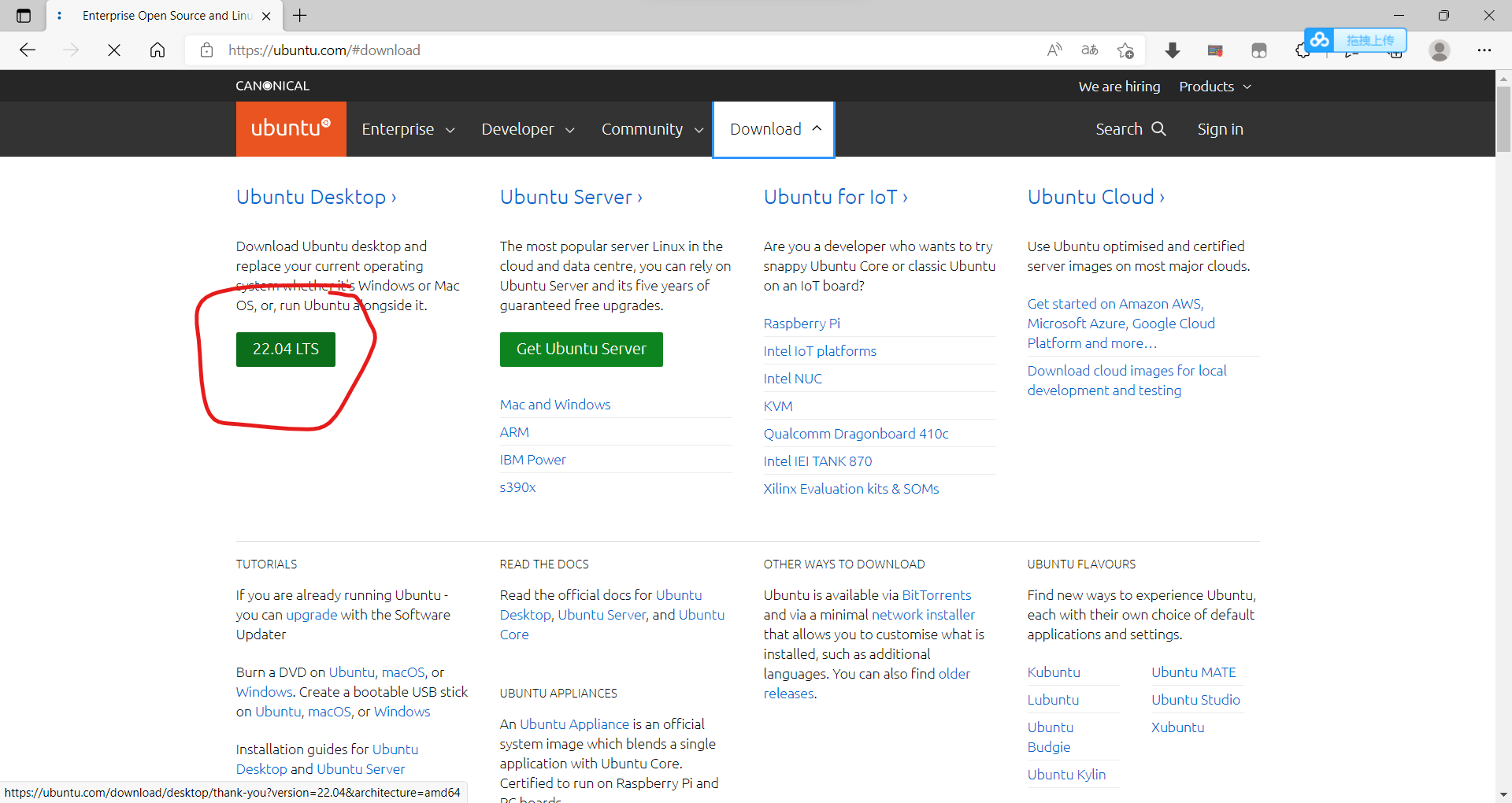The height and width of the screenshot is (803, 1512).
Task: Open the Ubuntu for IoT heading link
Action: [x=836, y=197]
